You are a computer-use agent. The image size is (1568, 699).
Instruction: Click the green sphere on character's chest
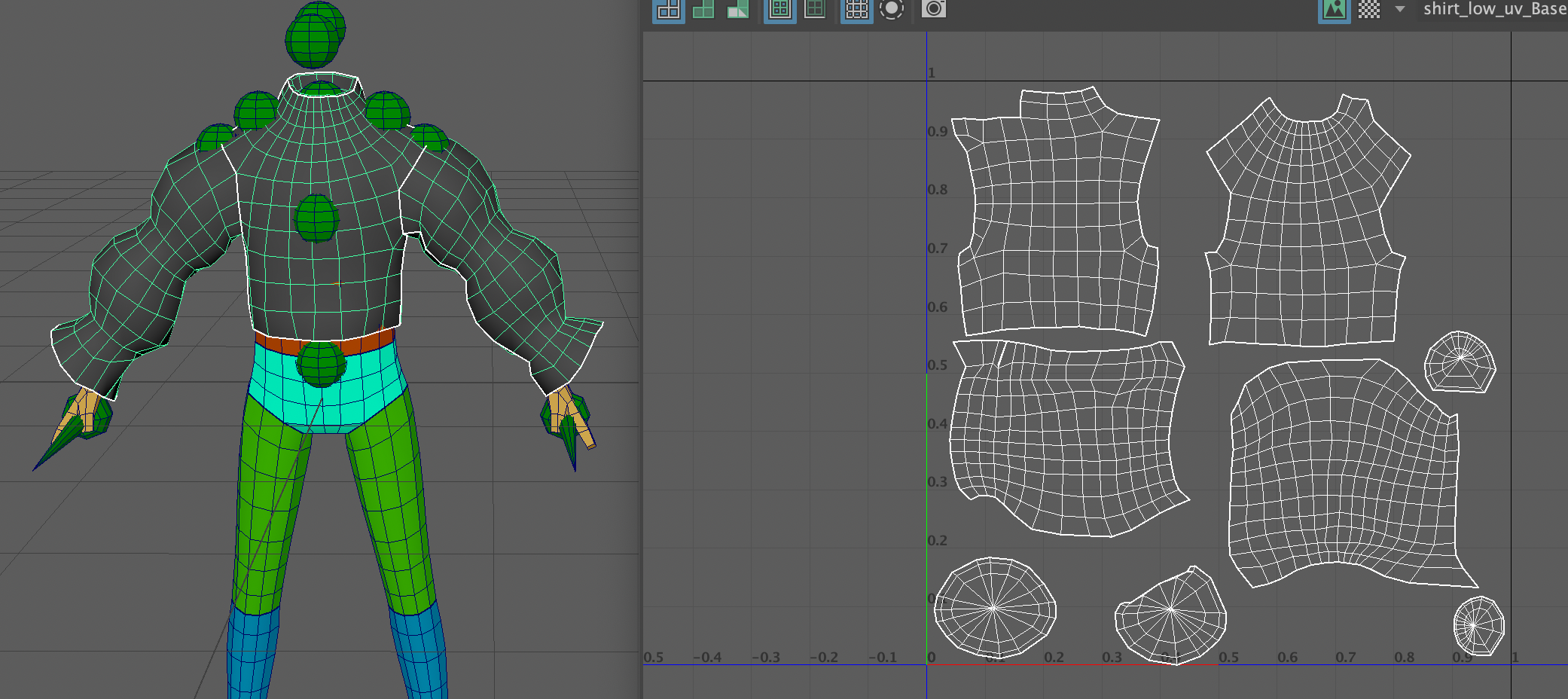(317, 218)
